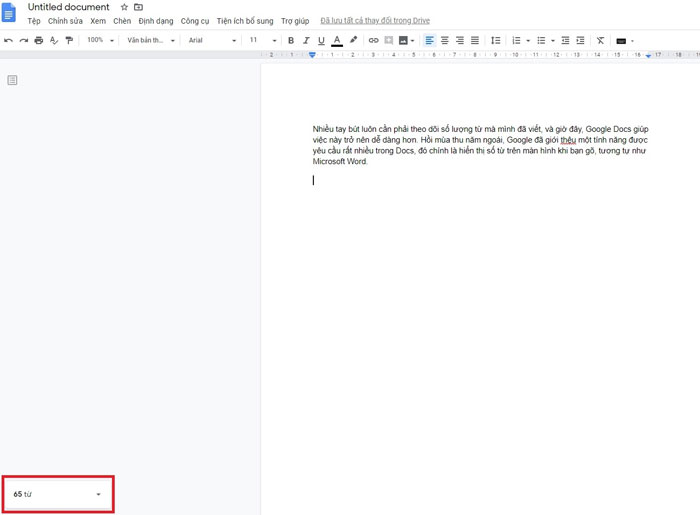Open the Tệp menu

34,21
